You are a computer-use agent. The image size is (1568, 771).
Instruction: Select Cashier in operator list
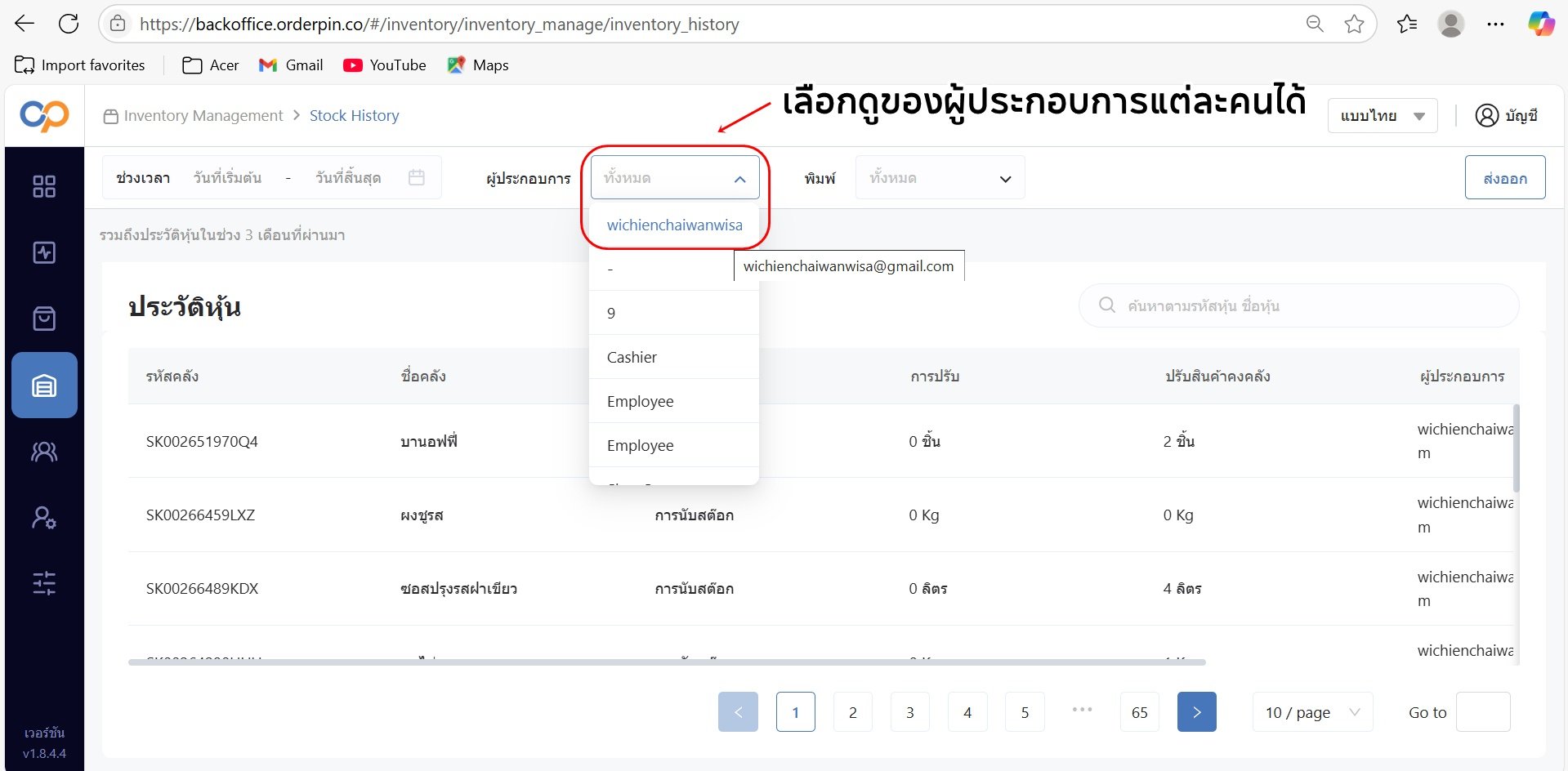point(674,357)
